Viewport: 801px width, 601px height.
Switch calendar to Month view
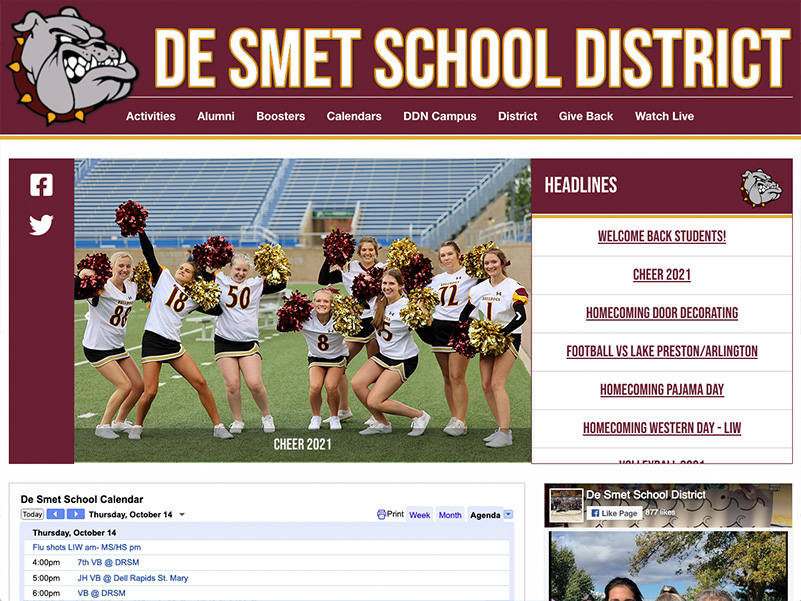(450, 515)
